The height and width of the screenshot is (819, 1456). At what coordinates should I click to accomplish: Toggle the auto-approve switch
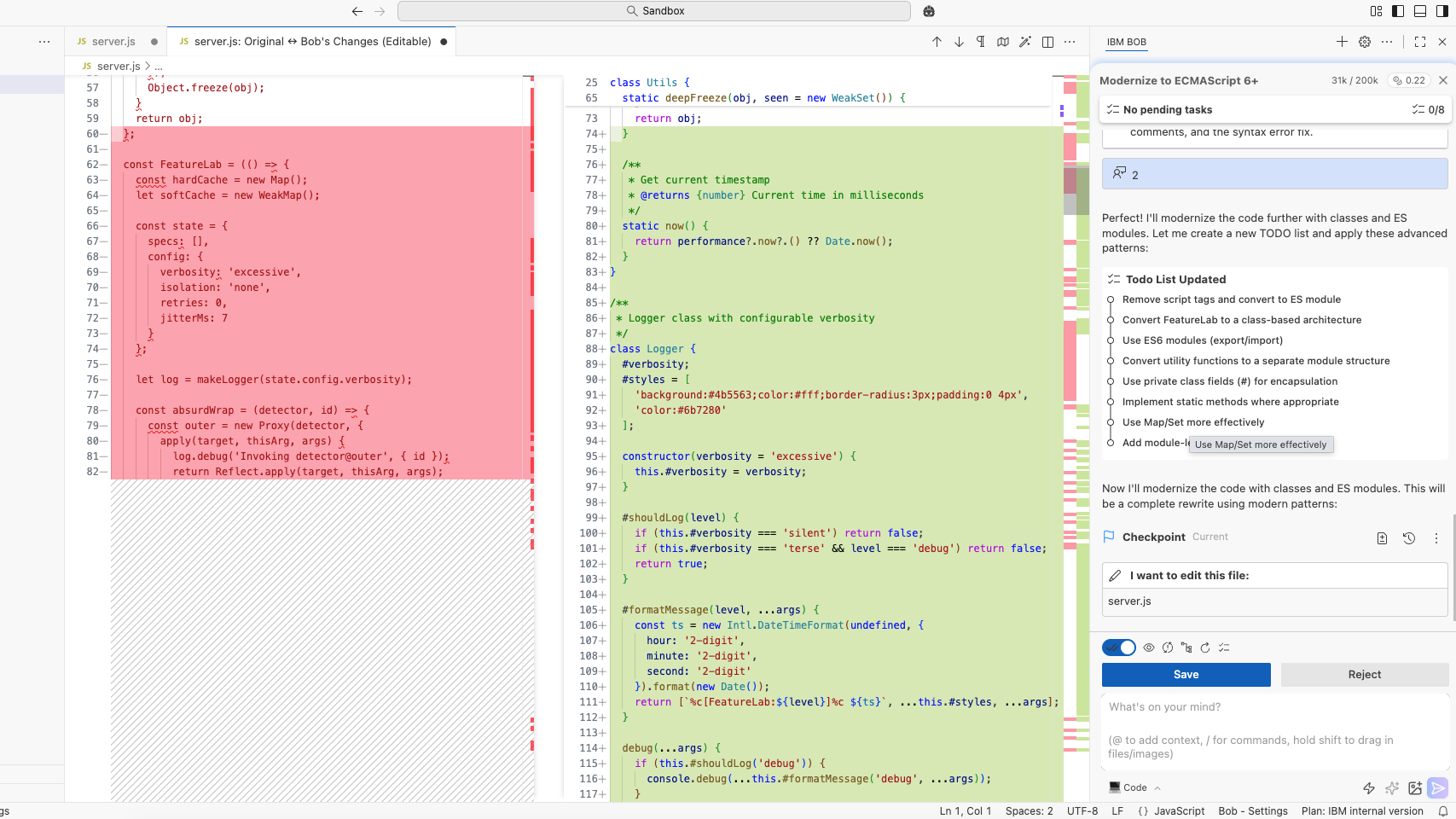pos(1119,648)
